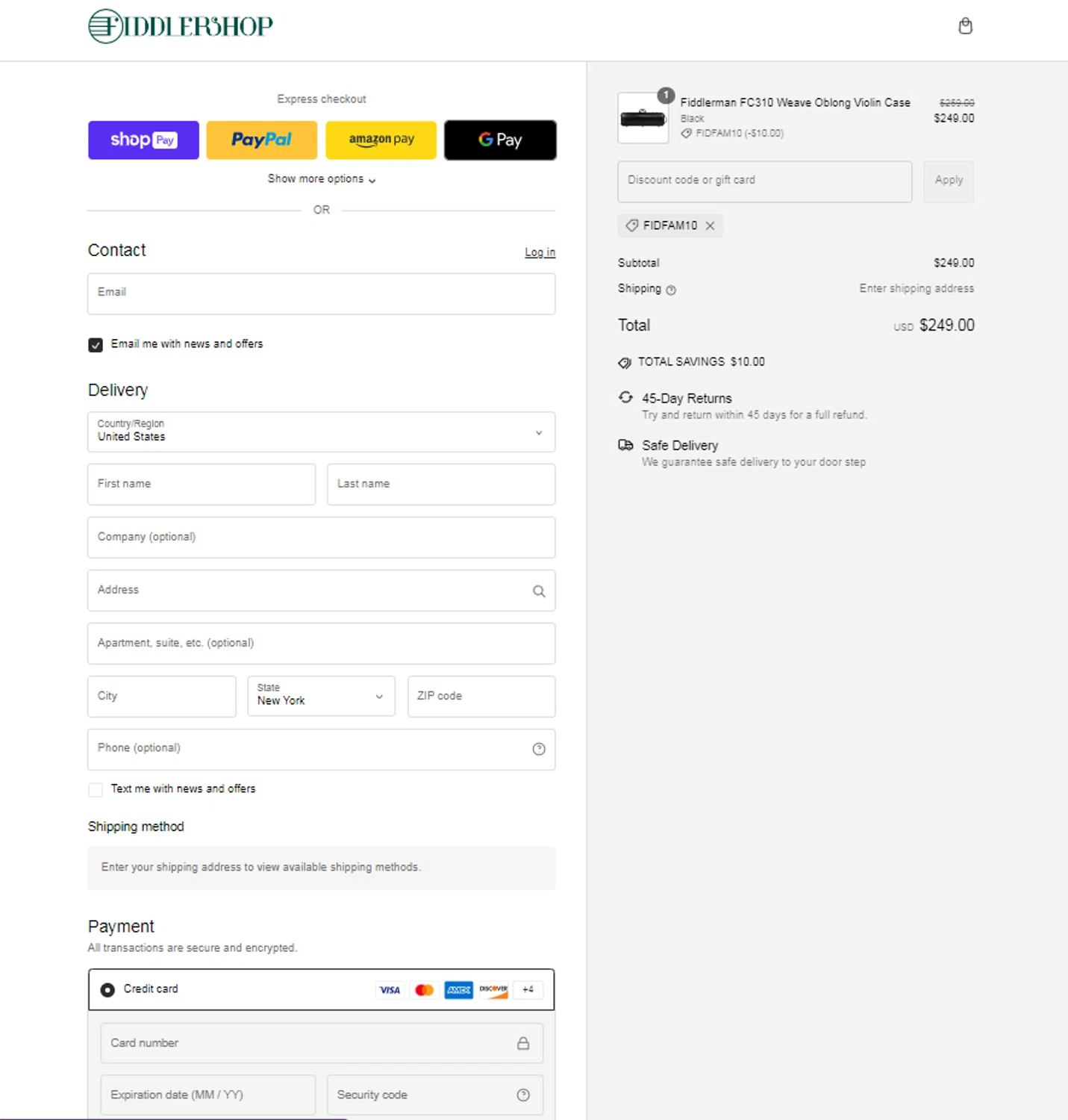Pay with PayPal

click(261, 140)
